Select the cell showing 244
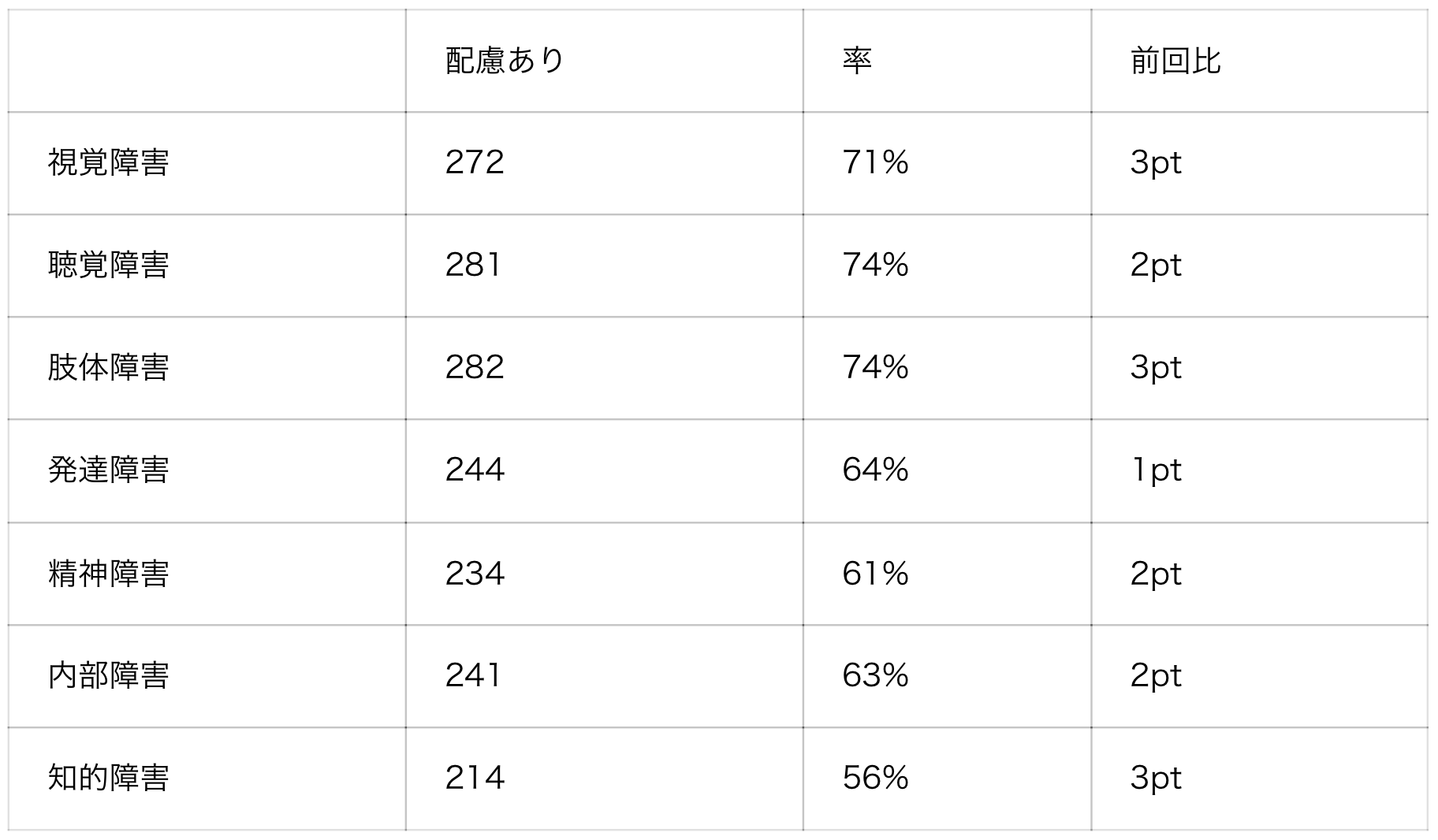The height and width of the screenshot is (840, 1438). 604,470
